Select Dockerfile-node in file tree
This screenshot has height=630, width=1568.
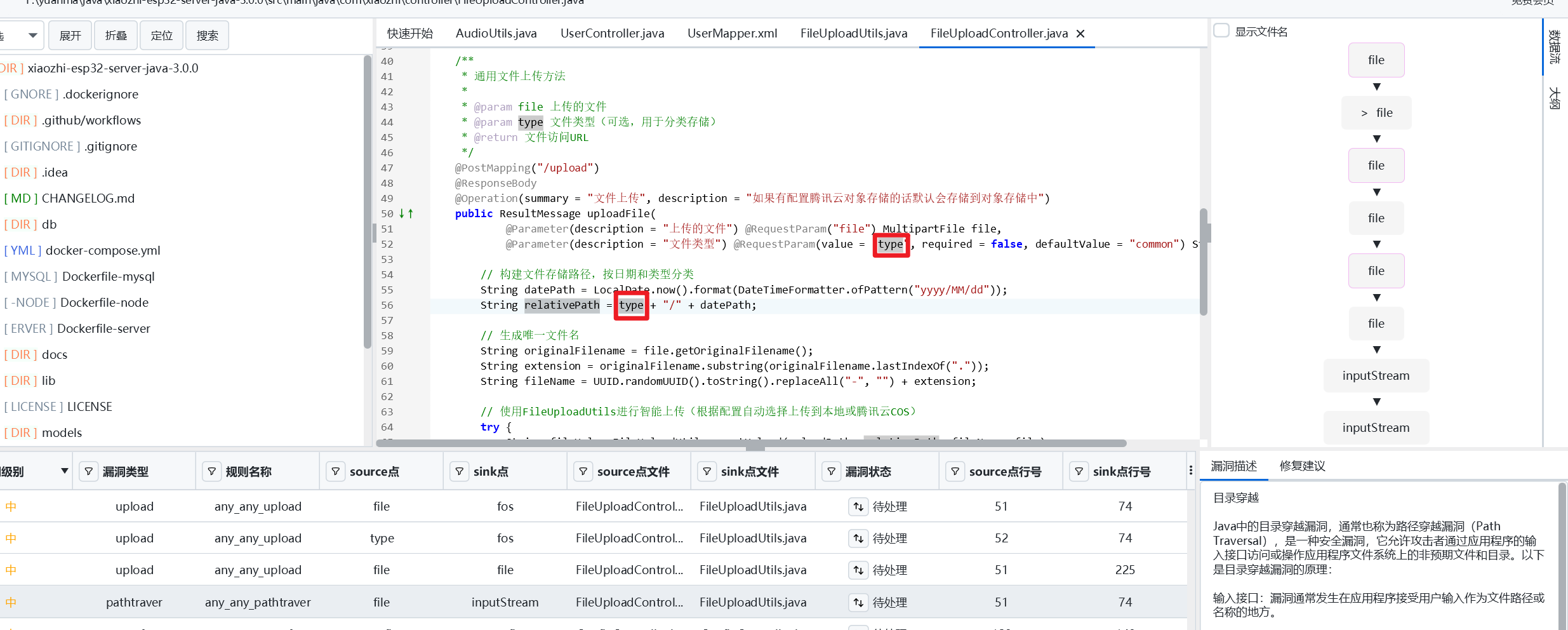[x=76, y=303]
